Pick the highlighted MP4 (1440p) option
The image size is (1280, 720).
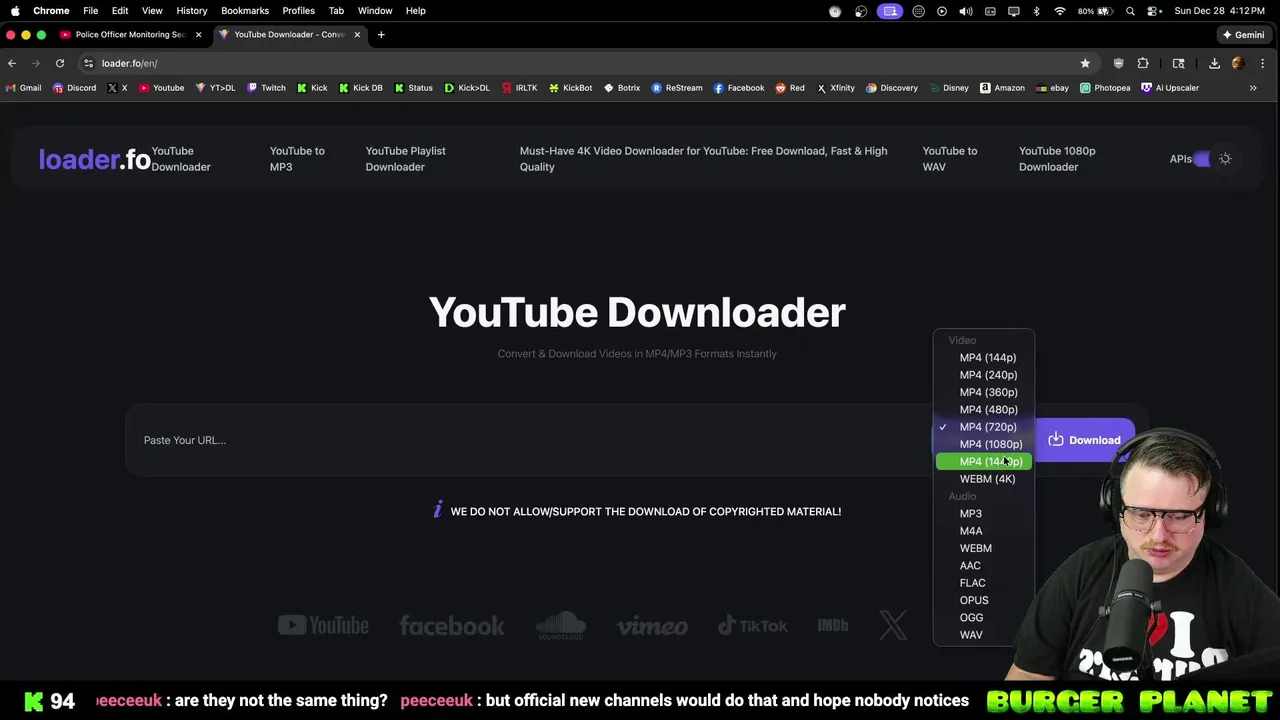coord(983,462)
